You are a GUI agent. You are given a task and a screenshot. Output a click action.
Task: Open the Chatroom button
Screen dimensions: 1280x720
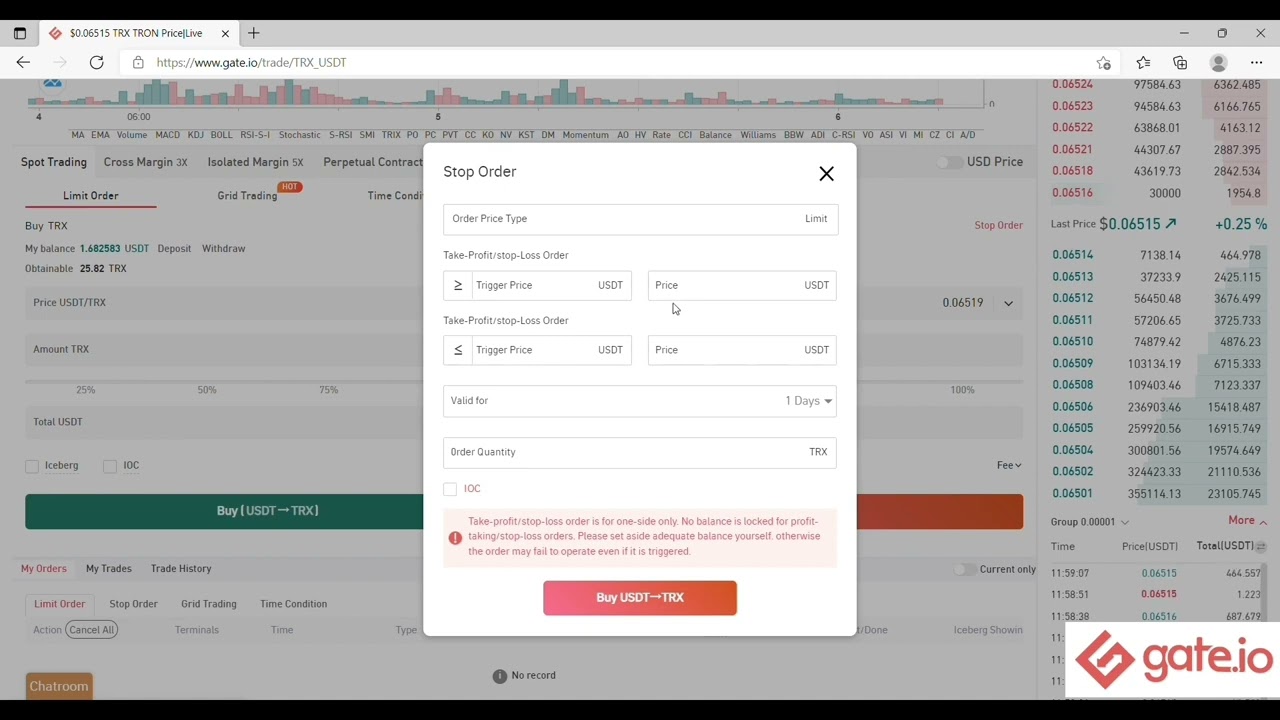point(59,687)
